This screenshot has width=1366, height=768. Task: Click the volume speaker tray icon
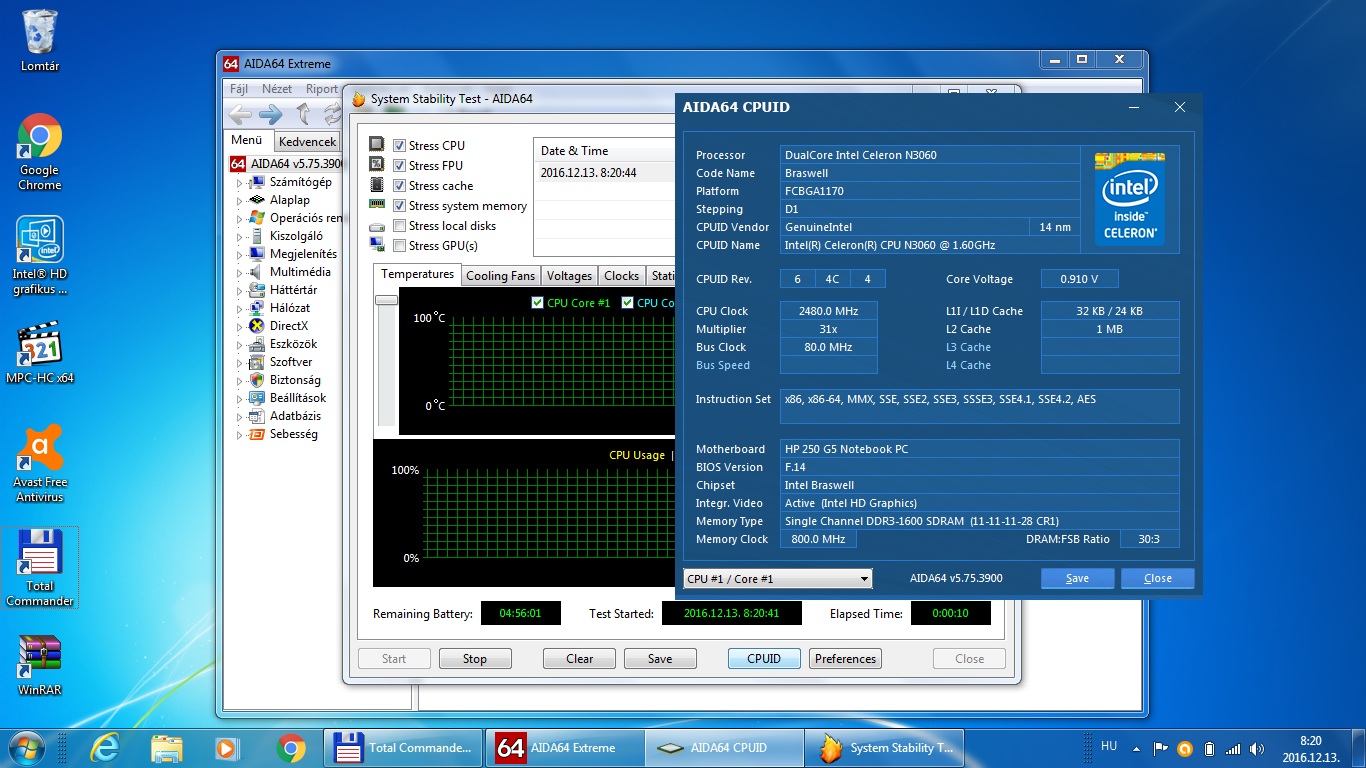coord(1257,748)
